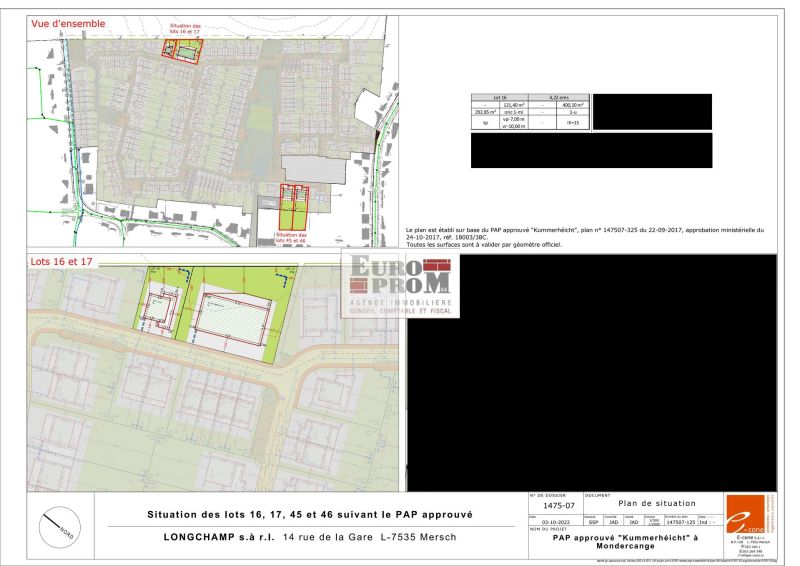Image resolution: width=800 pixels, height=566 pixels.
Task: Click the date '03-10-2022'
Action: pos(556,522)
